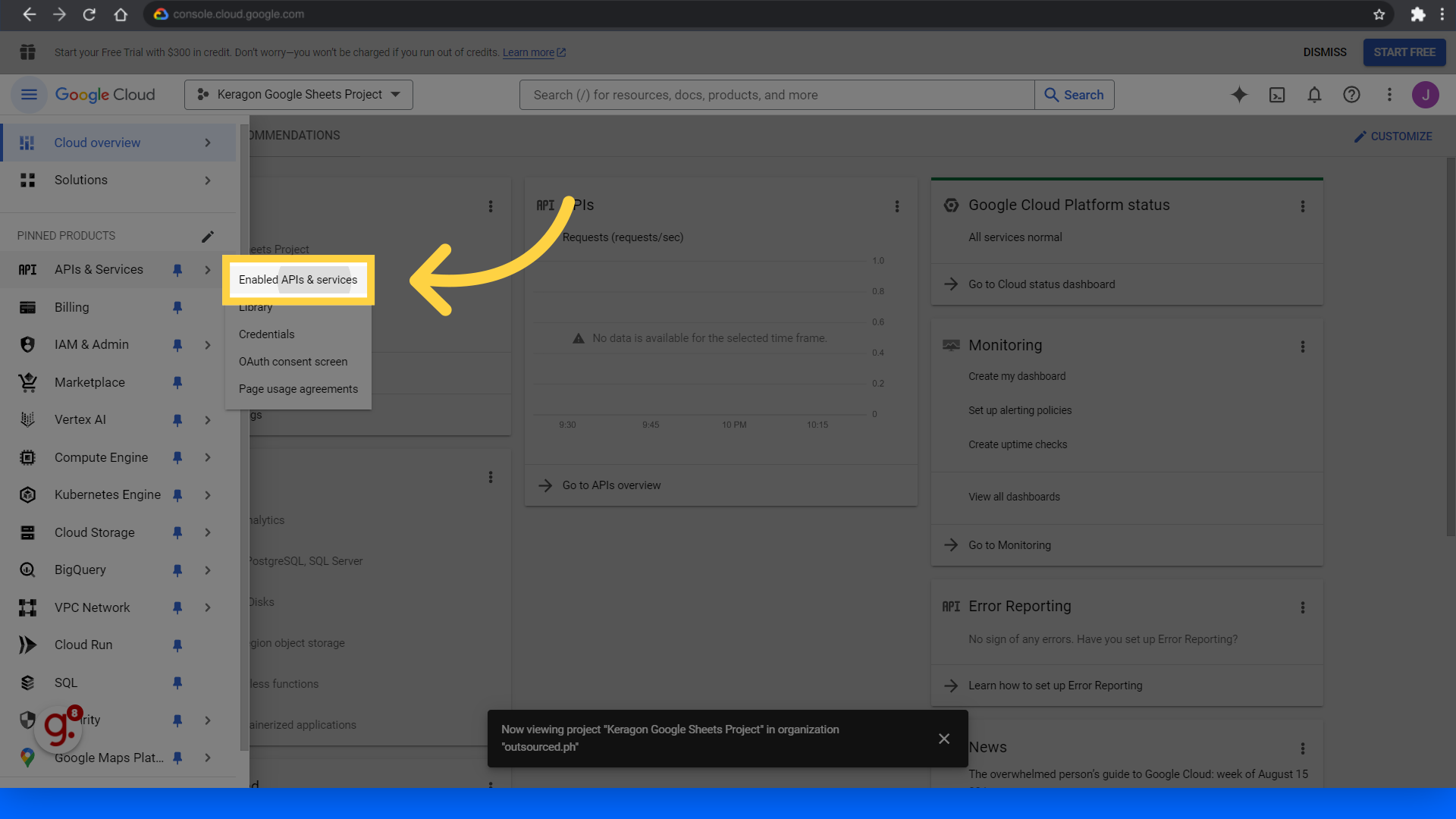
Task: Open Keragon Google Sheets Project selector dropdown
Action: pos(299,95)
